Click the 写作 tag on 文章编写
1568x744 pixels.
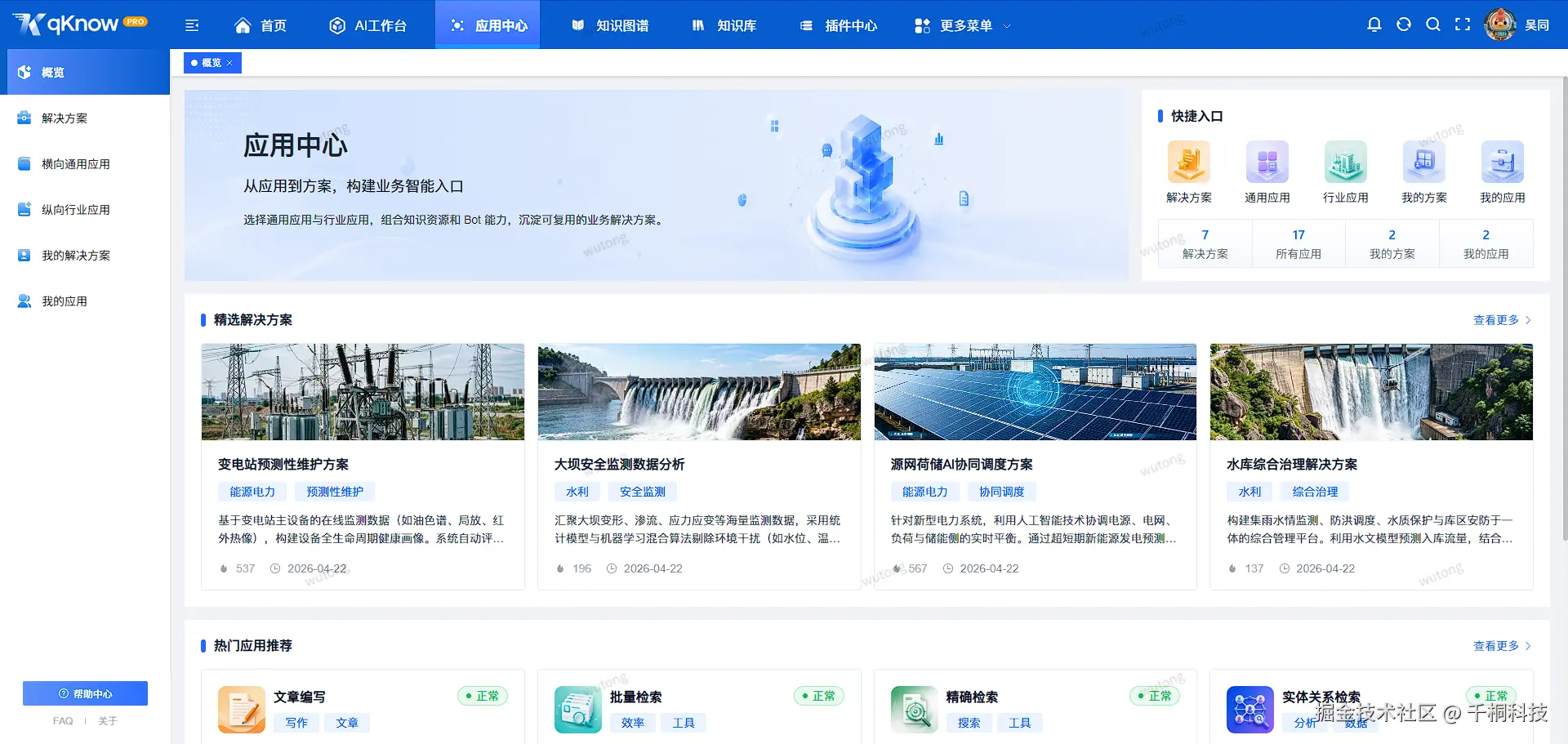pyautogui.click(x=296, y=723)
